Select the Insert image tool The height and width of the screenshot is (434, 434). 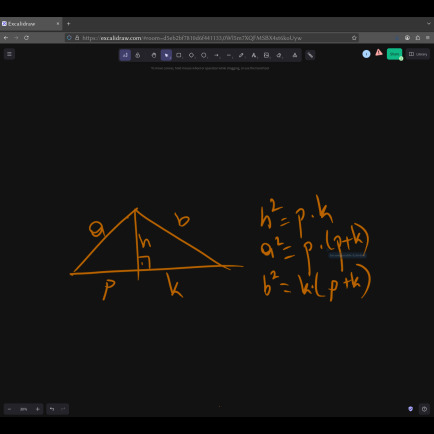click(x=266, y=55)
